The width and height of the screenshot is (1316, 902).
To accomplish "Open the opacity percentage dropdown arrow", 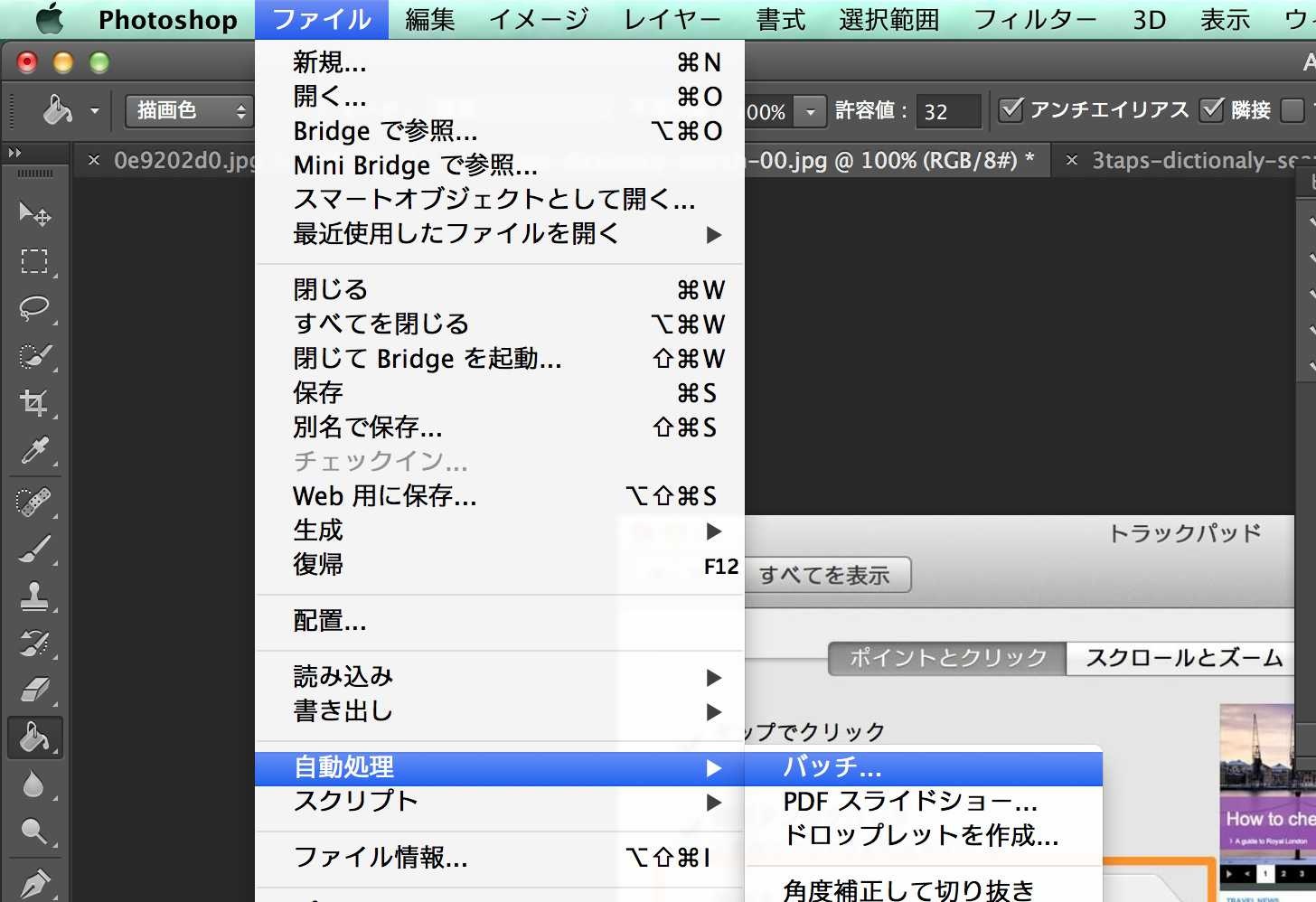I will pyautogui.click(x=811, y=112).
